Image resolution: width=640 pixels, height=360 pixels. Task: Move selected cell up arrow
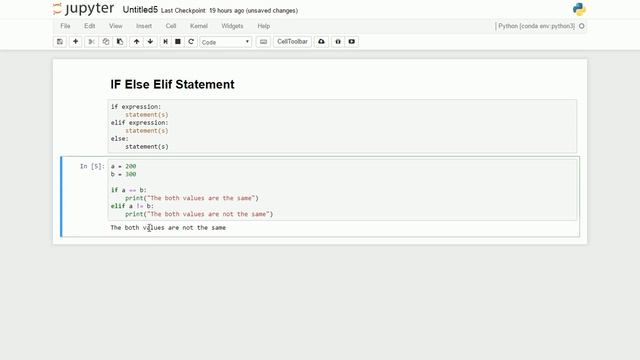pos(136,42)
